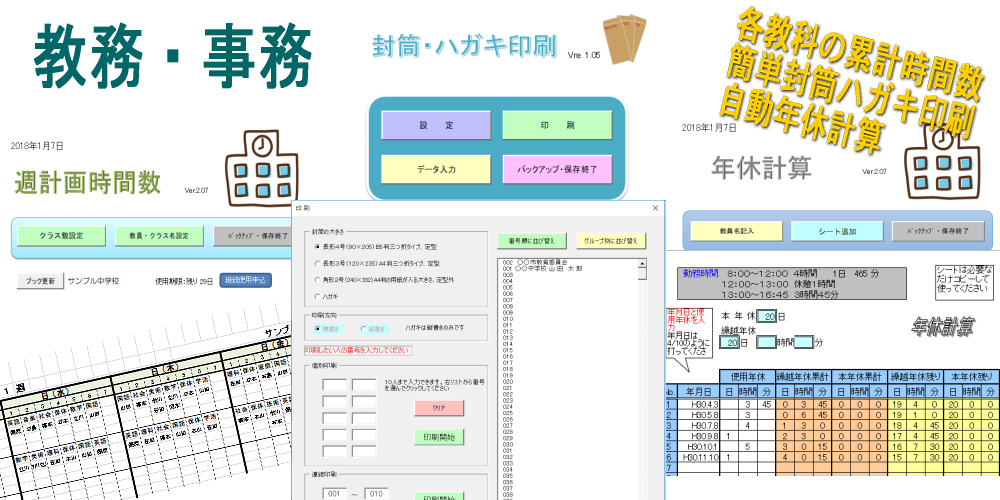Image resolution: width=1000 pixels, height=500 pixels.
Task: Click the school building icon beside 週計画時間数
Action: click(x=259, y=167)
